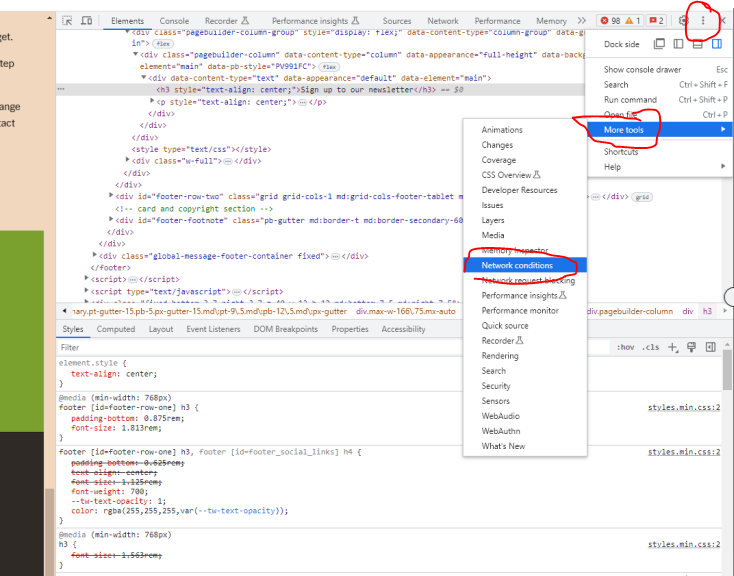The image size is (734, 576).
Task: Toggle the .cls element classes panel
Action: point(650,347)
